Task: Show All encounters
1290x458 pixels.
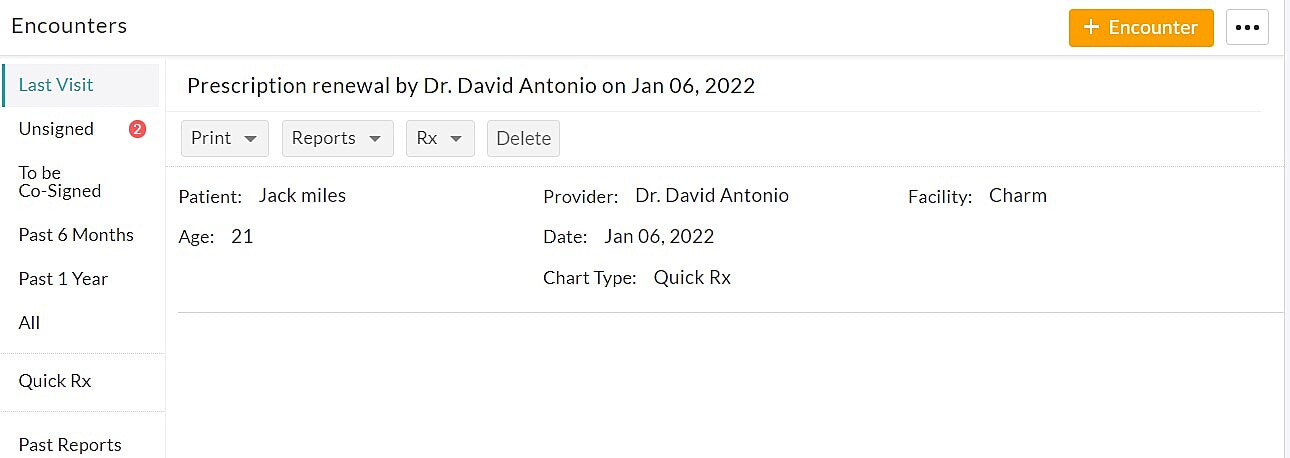Action: pyautogui.click(x=30, y=323)
